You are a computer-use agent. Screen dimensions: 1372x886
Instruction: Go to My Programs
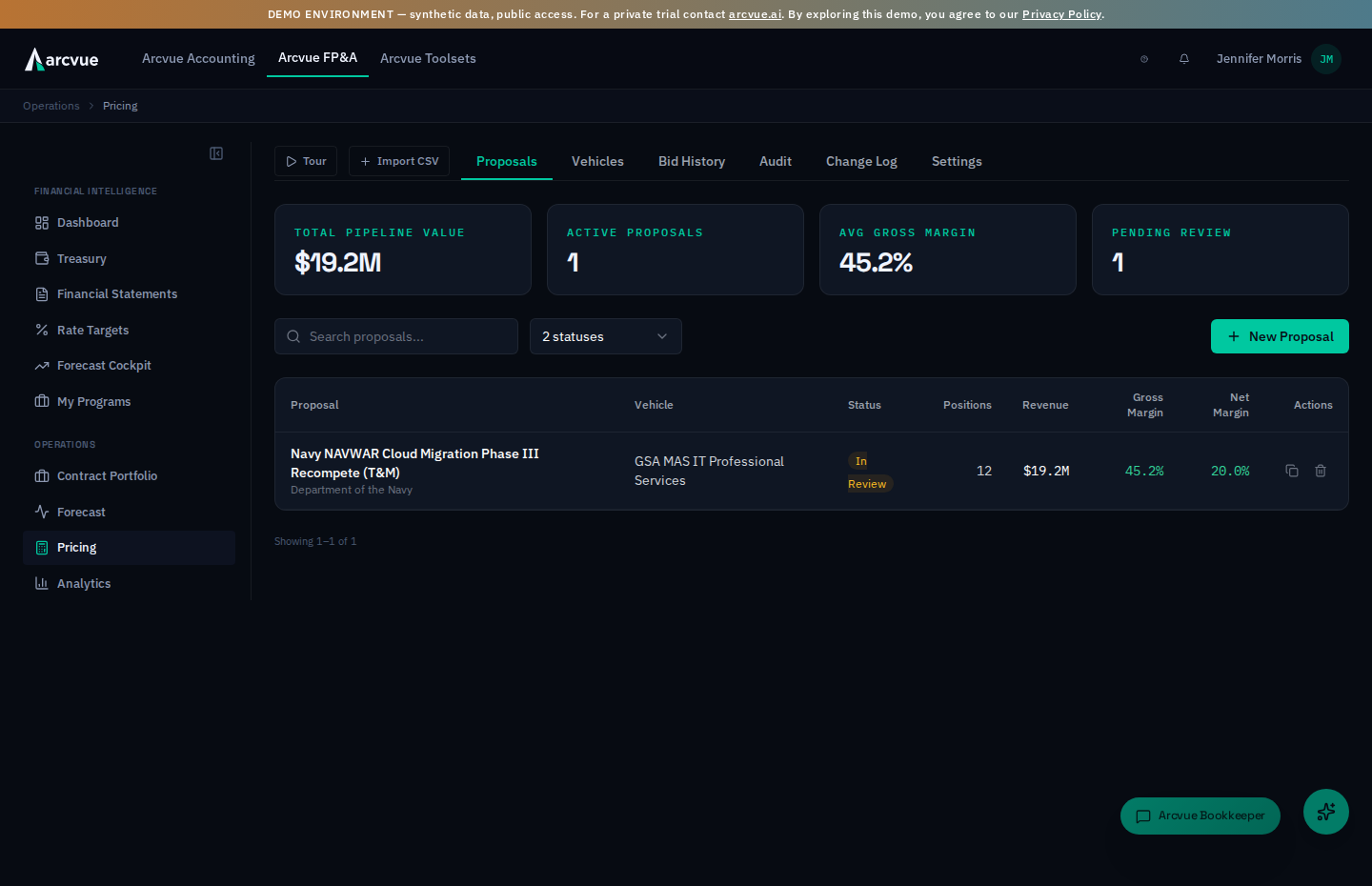(x=129, y=402)
